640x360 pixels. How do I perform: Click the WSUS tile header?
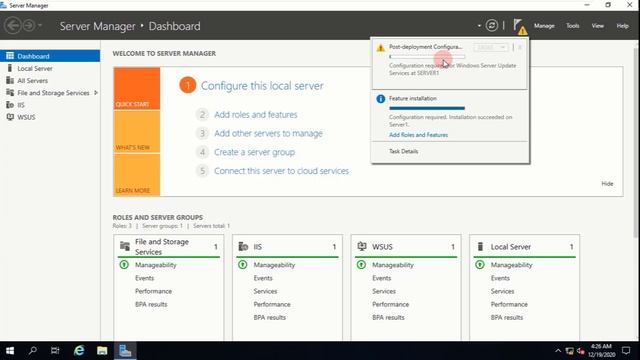(x=406, y=247)
